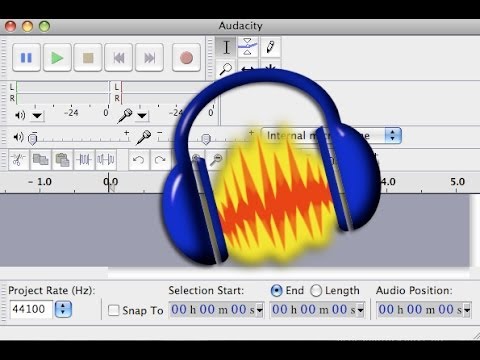The image size is (480, 360).
Task: Click the output level meter L channel
Action: [x=62, y=87]
